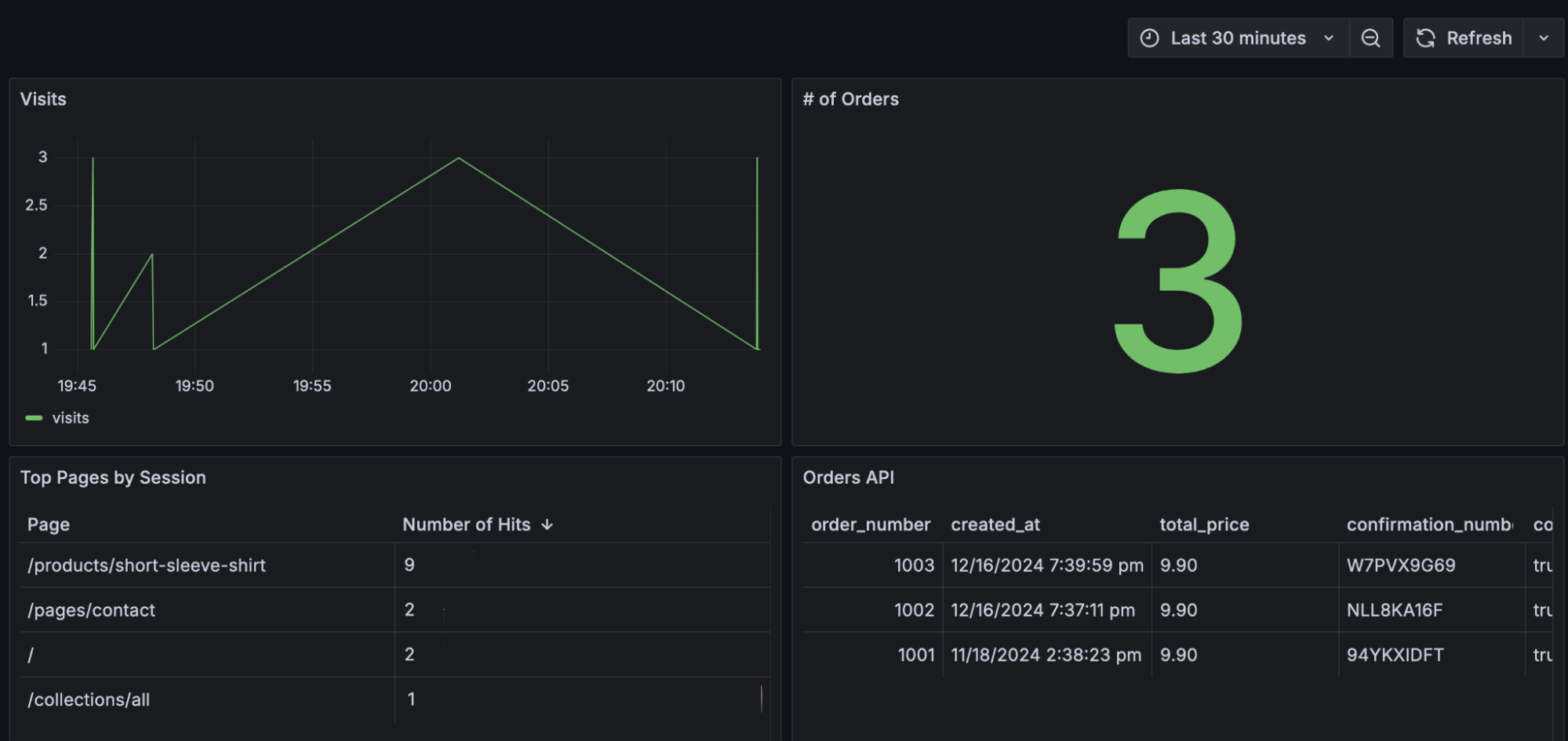
Task: Sort by the total_price column header
Action: tap(1204, 524)
